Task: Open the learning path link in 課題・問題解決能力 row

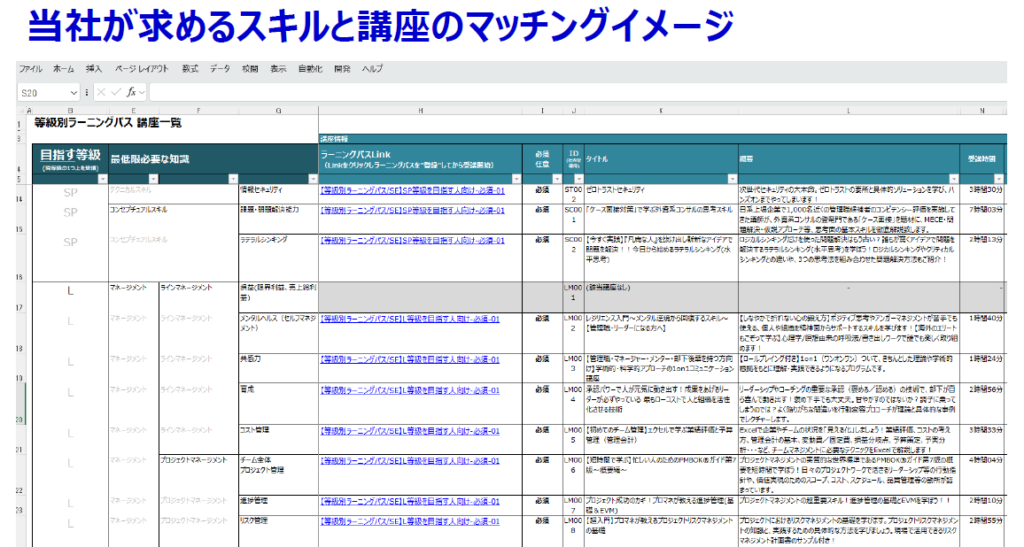Action: 413,211
